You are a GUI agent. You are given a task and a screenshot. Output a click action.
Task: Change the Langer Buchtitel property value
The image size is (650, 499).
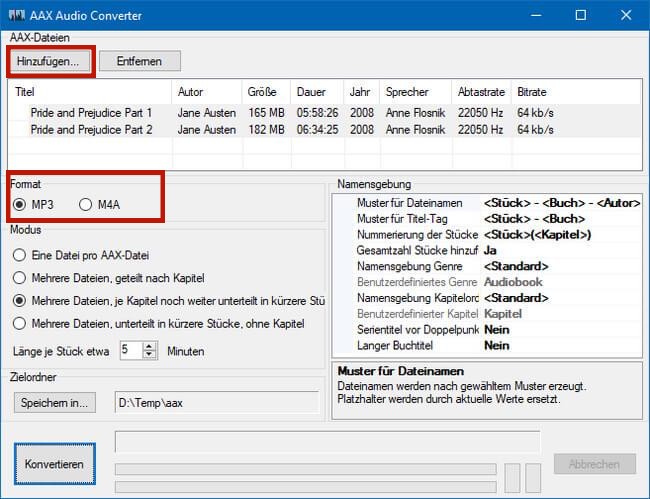pos(560,345)
